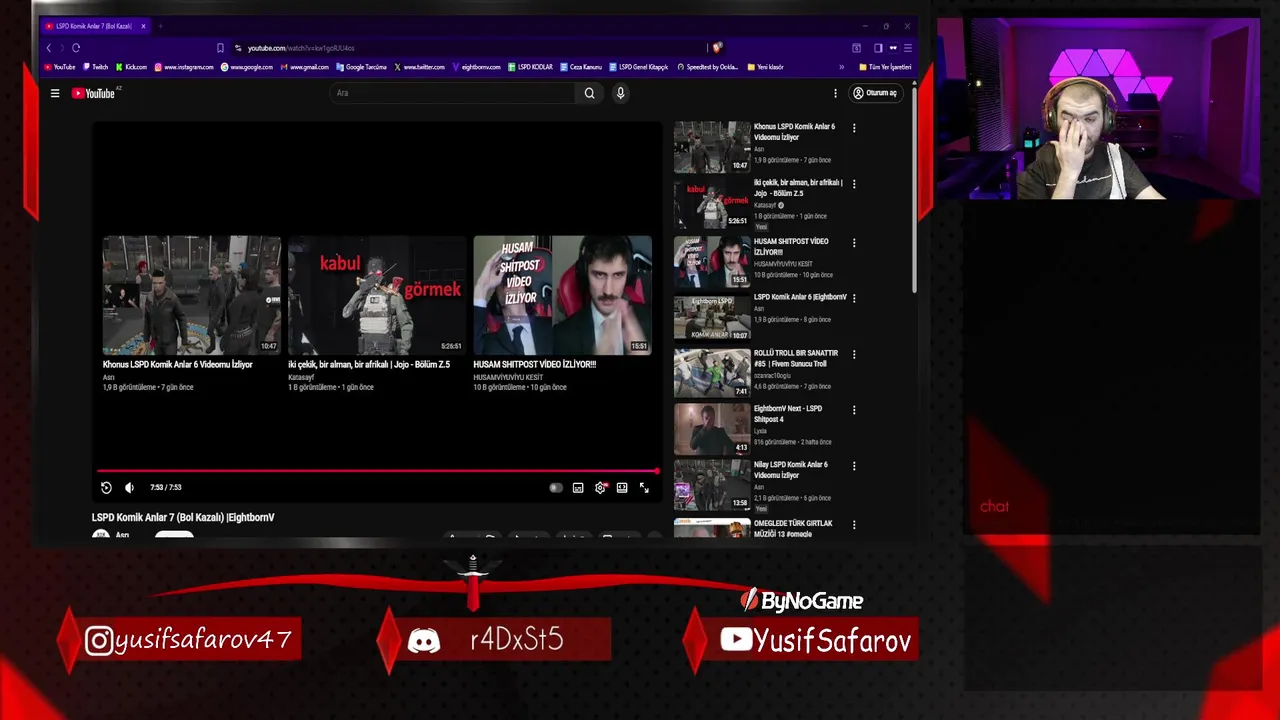Bookmark page using the address bar bookmark icon
This screenshot has height=720, width=1280.
point(220,48)
